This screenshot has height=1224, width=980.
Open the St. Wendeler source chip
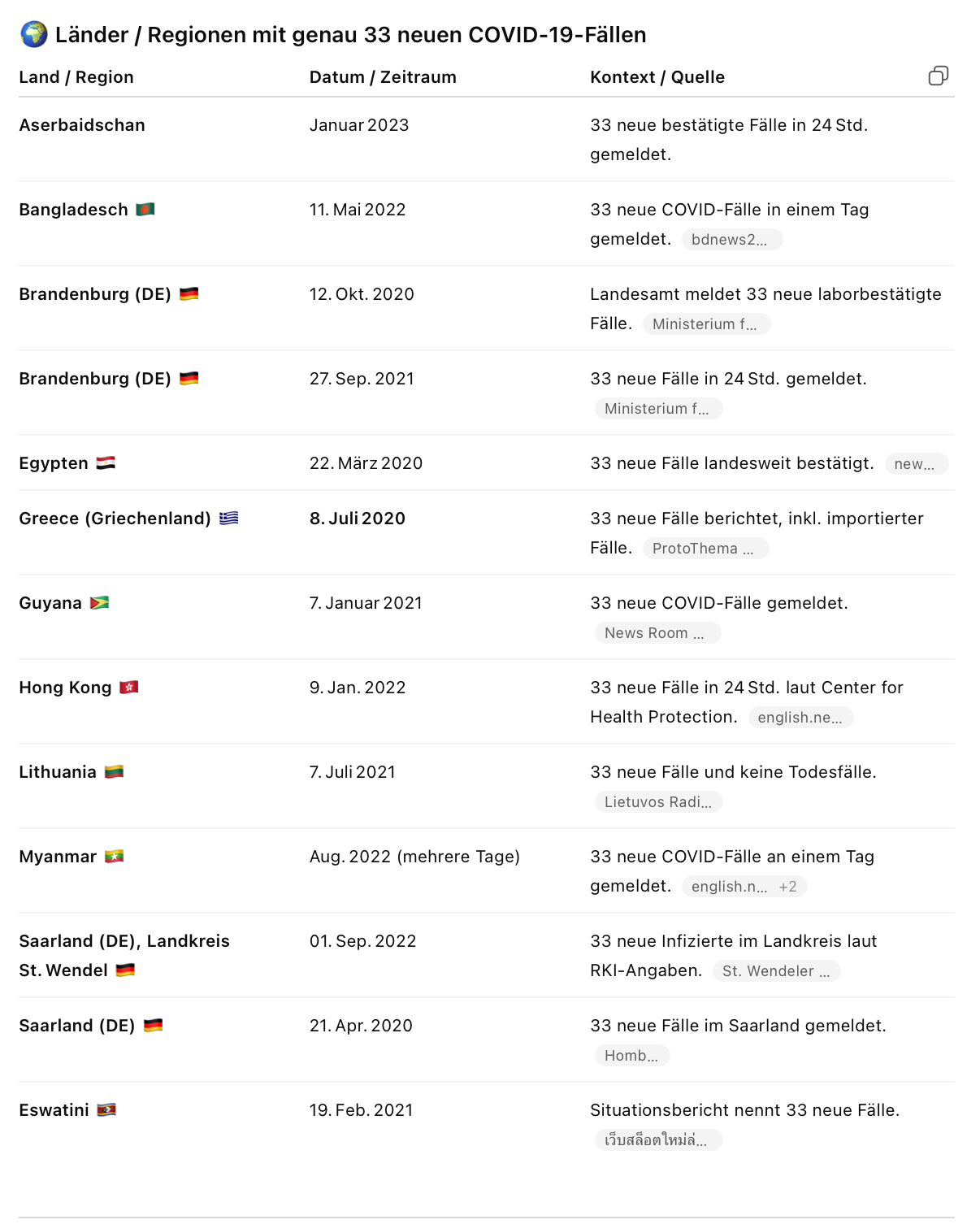coord(776,971)
